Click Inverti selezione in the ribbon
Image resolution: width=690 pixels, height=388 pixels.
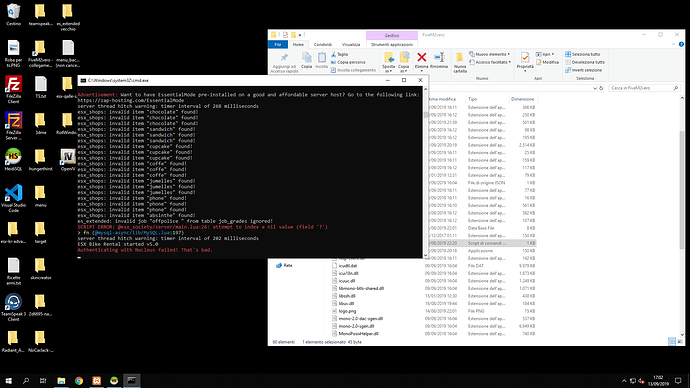point(584,70)
